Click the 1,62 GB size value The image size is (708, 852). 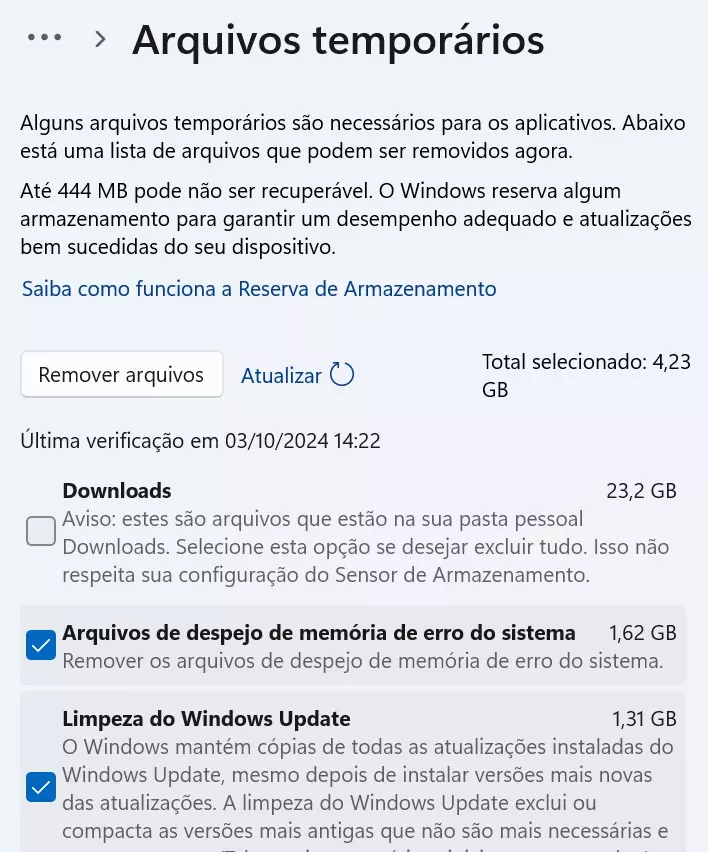643,632
